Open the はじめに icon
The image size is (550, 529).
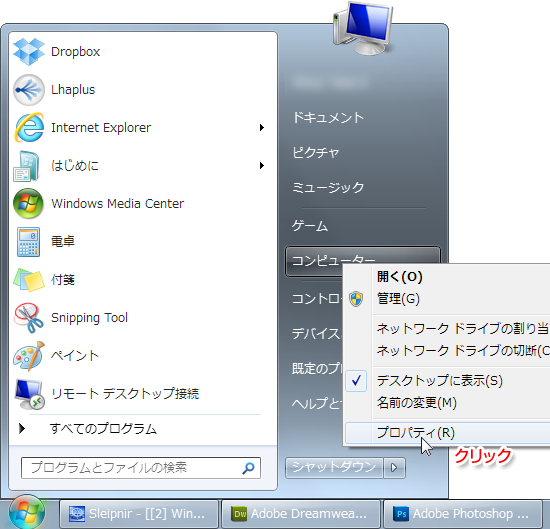coord(27,166)
